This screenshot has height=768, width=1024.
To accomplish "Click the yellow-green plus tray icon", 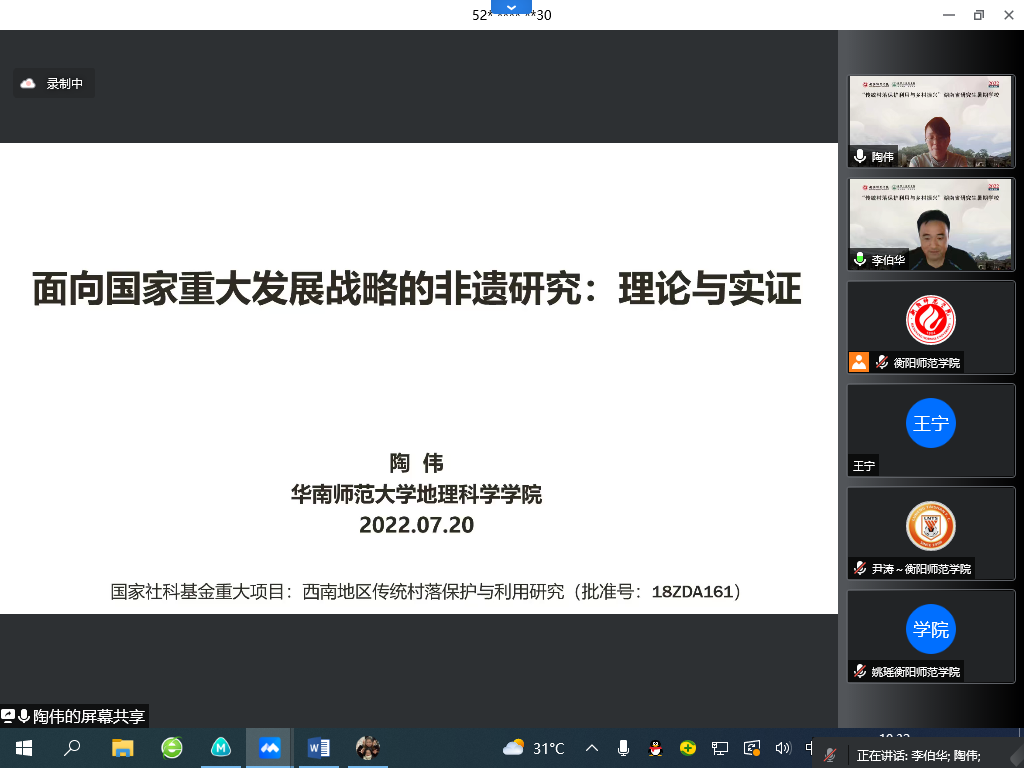I will [687, 748].
